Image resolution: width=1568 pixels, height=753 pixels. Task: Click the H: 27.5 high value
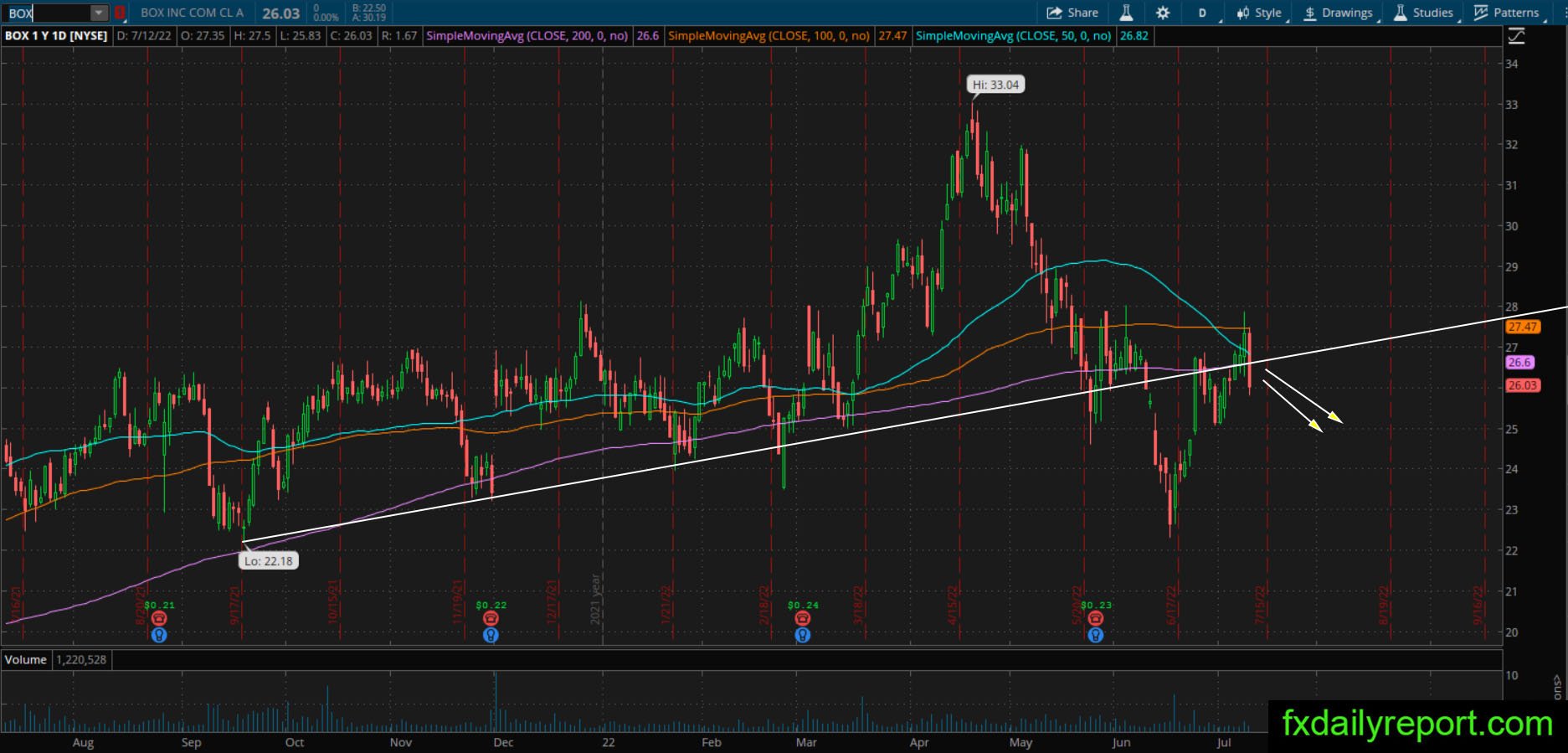point(252,36)
